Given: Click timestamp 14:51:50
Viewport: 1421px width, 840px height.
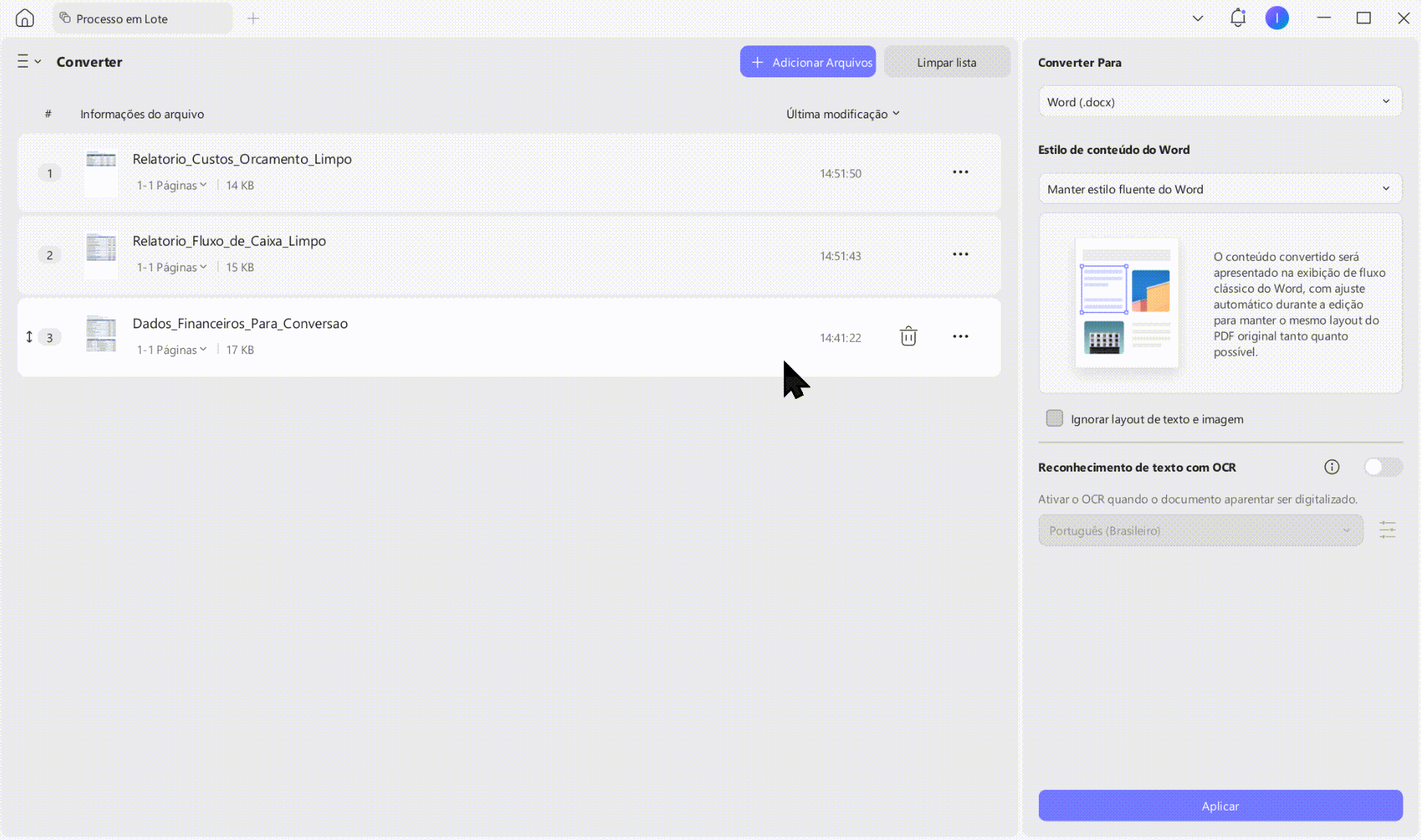Looking at the screenshot, I should [x=840, y=174].
